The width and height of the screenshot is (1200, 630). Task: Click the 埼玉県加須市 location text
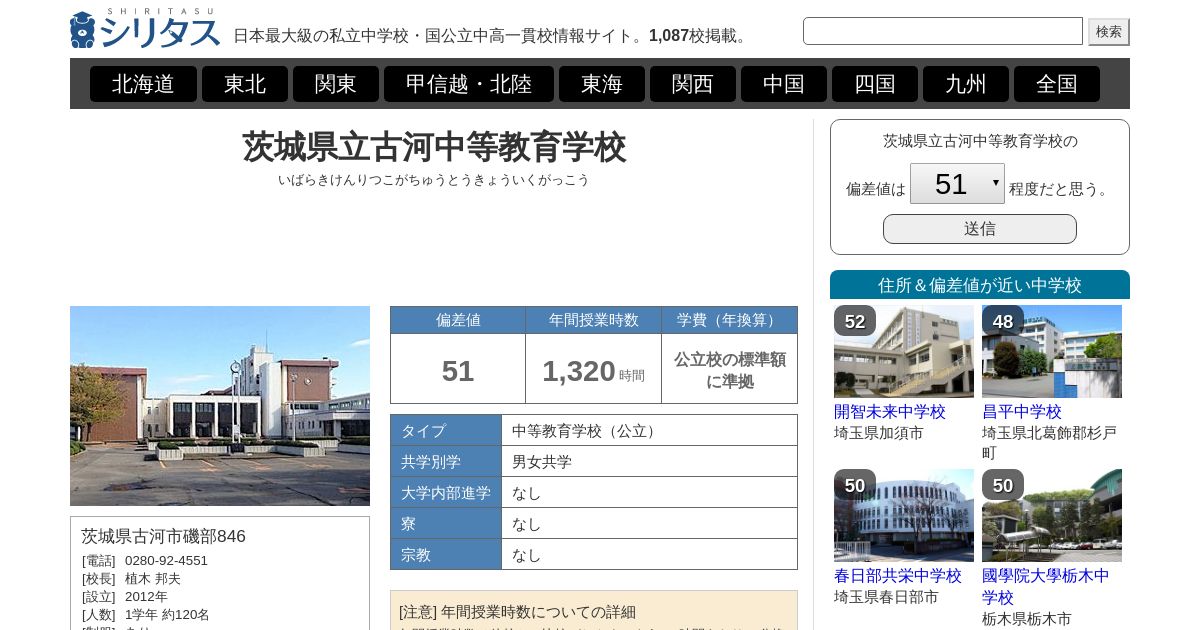pyautogui.click(x=879, y=433)
